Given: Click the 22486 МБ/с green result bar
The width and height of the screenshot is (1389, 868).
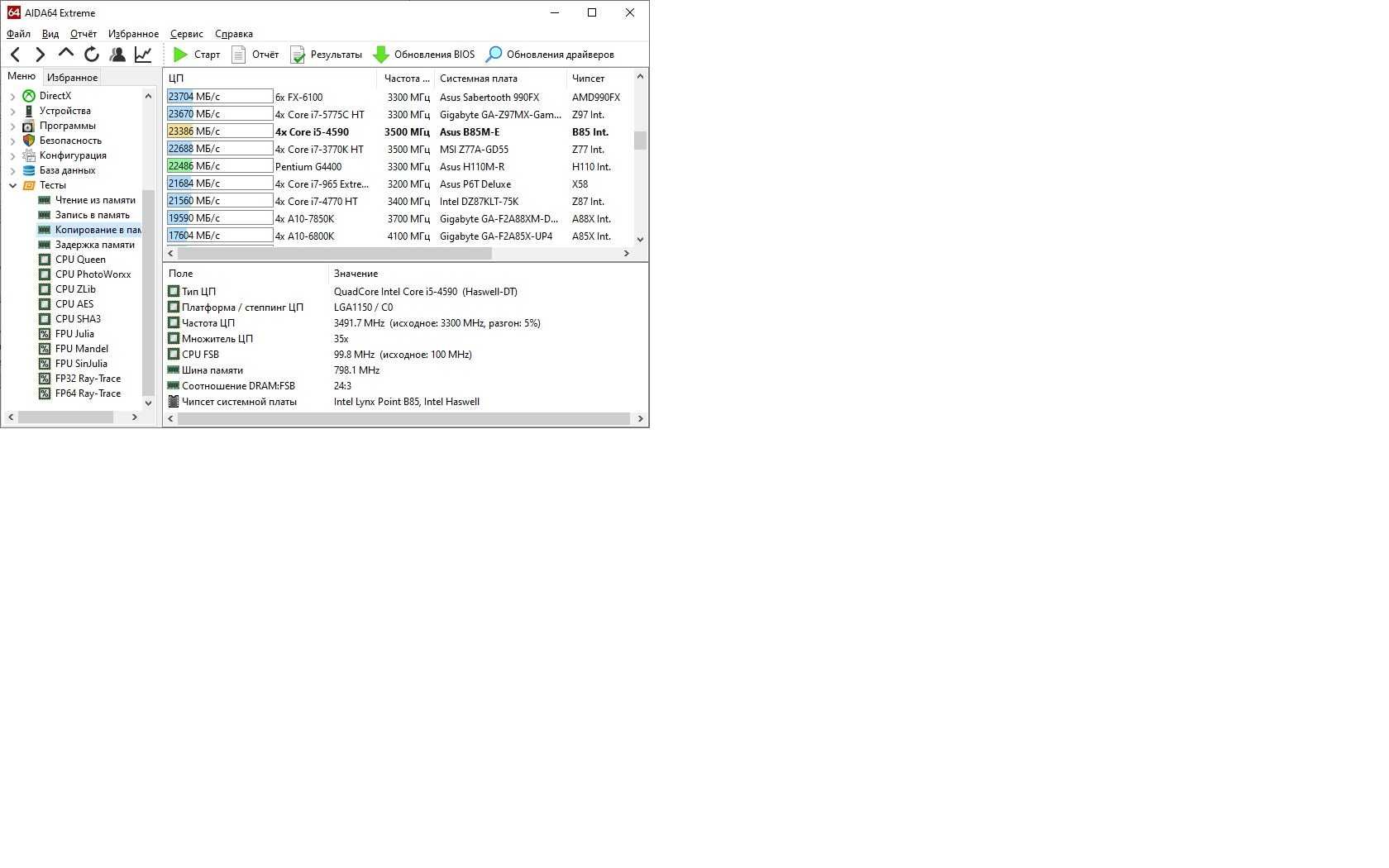Looking at the screenshot, I should click(220, 166).
